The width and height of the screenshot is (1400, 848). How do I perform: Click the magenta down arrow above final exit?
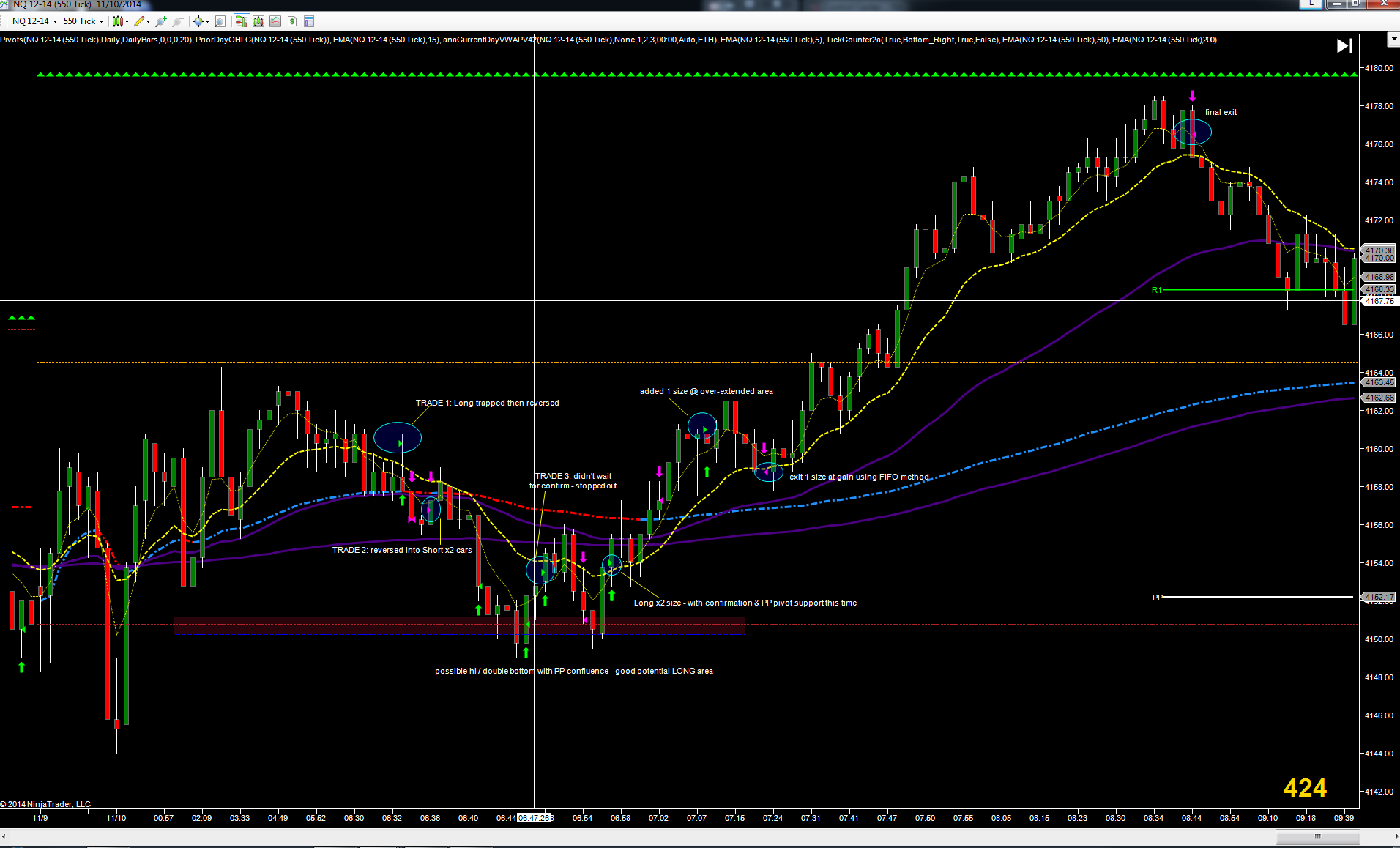click(1192, 96)
